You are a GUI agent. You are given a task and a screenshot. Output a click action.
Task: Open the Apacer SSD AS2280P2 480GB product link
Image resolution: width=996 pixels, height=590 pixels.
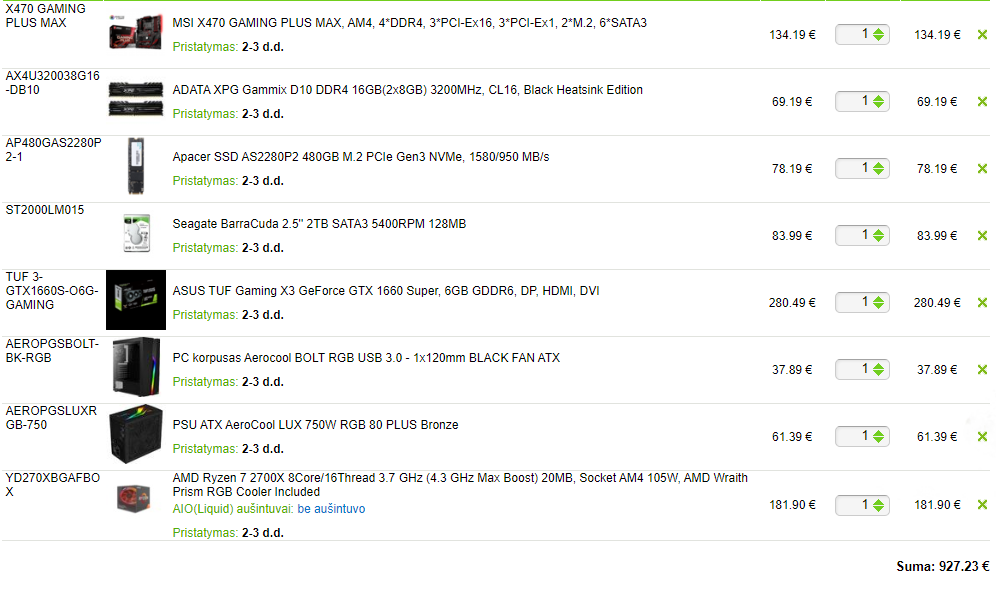click(x=361, y=157)
